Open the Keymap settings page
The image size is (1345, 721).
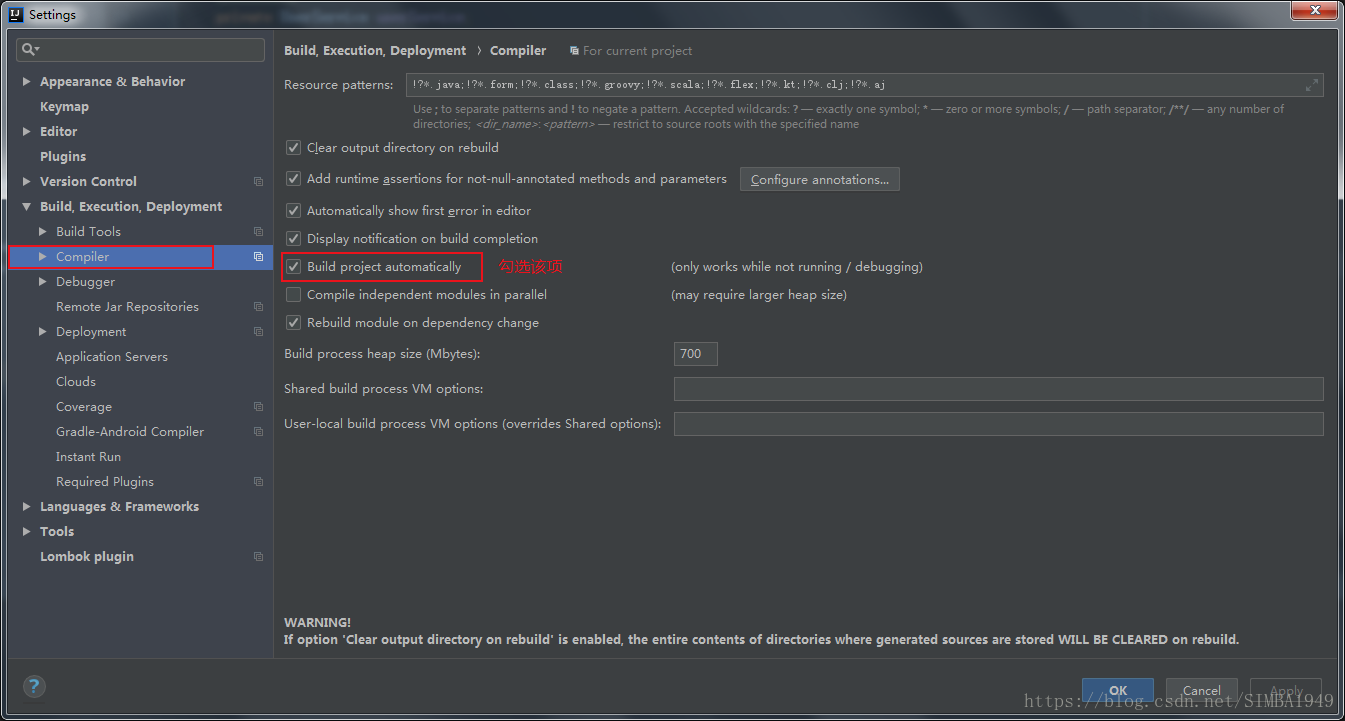click(64, 107)
